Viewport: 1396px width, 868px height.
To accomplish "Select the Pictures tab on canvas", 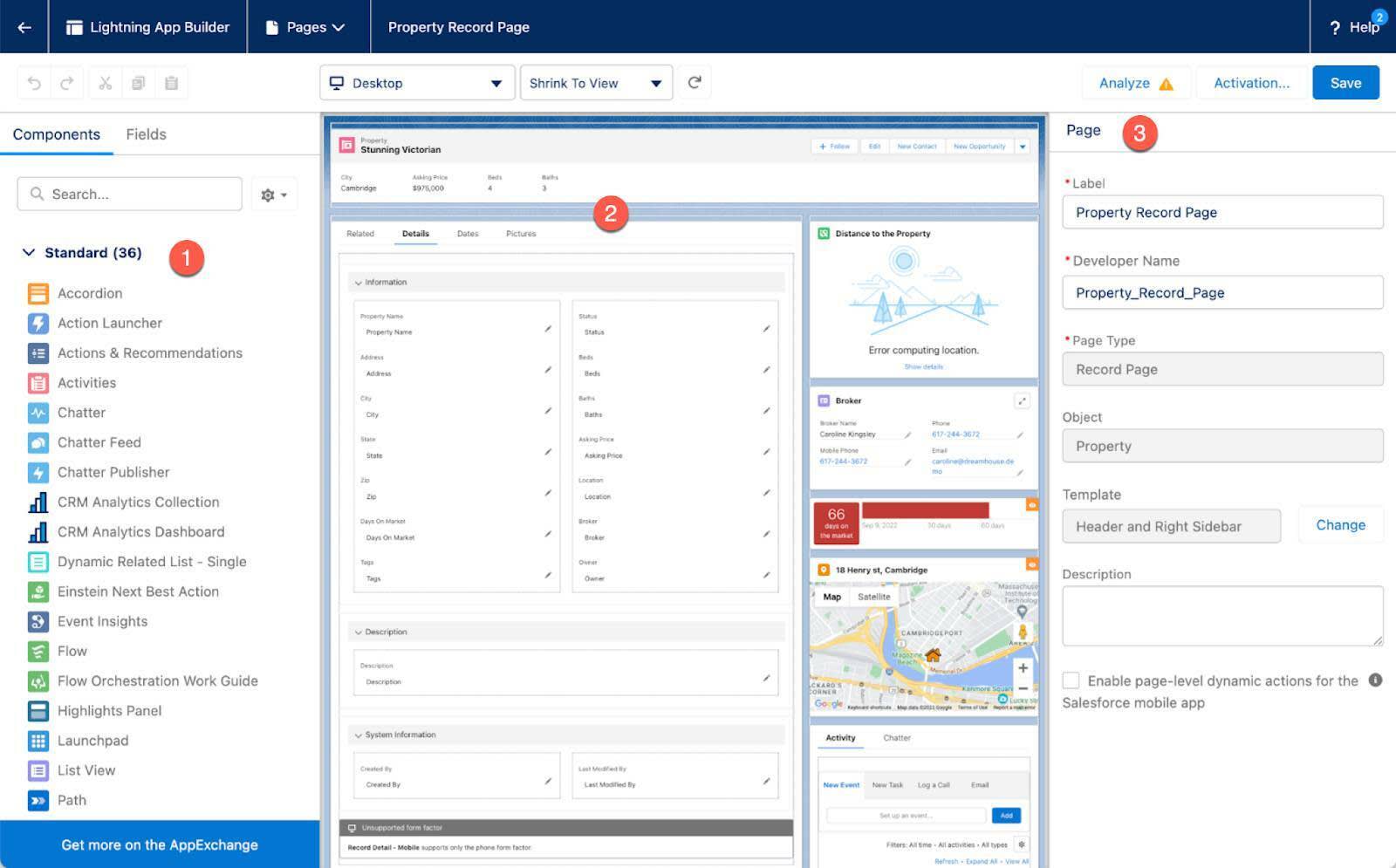I will (x=521, y=234).
